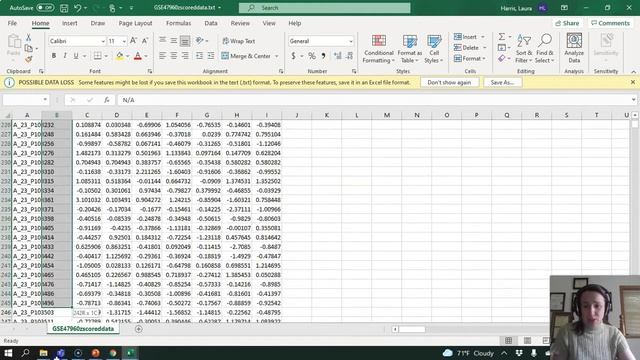This screenshot has height=360, width=640.
Task: Open File Explorer from taskbar
Action: [x=43, y=353]
